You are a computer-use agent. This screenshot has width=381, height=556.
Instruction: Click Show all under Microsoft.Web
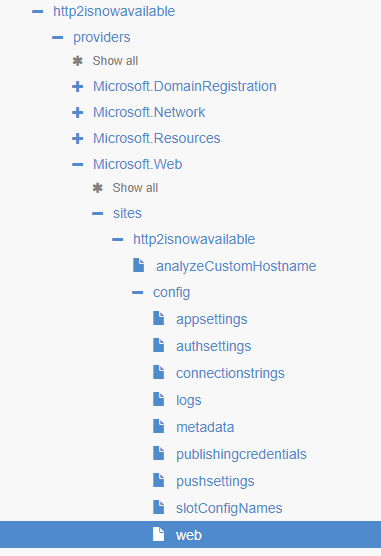[135, 188]
